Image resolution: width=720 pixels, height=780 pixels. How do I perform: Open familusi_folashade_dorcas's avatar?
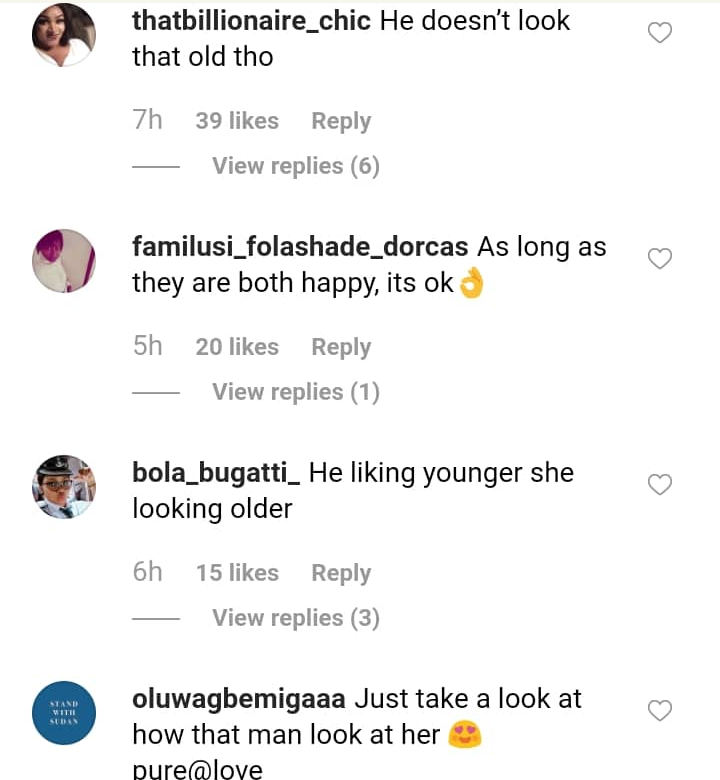[x=64, y=261]
